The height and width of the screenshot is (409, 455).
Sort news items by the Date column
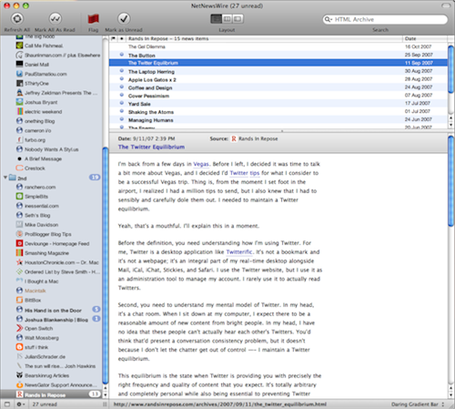tap(424, 39)
